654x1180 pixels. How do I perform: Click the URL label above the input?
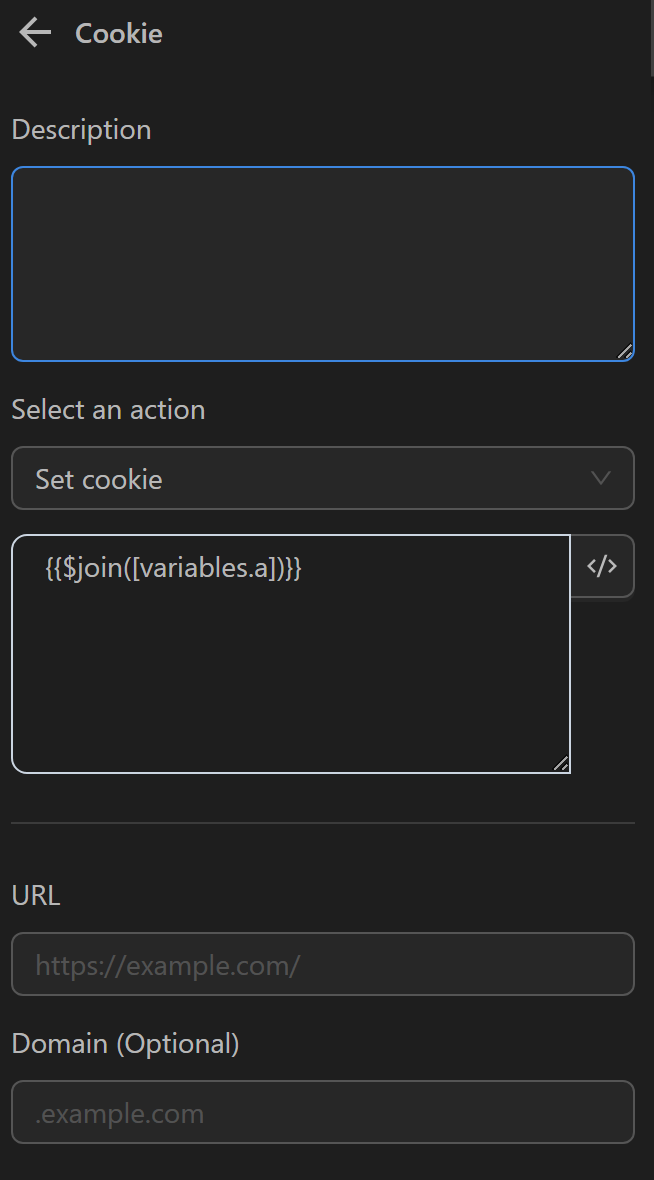tap(35, 895)
